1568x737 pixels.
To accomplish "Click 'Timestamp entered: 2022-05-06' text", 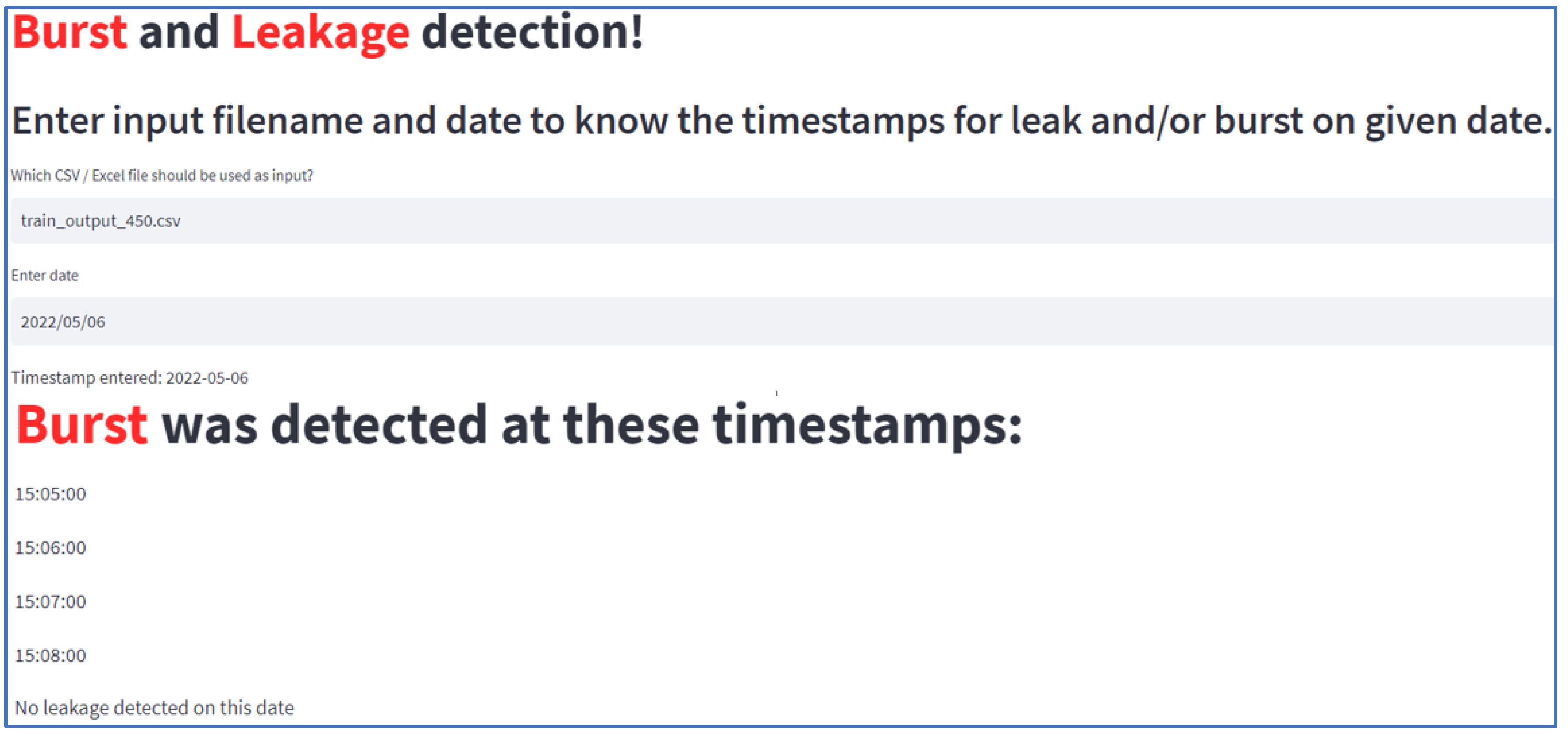I will pos(130,377).
